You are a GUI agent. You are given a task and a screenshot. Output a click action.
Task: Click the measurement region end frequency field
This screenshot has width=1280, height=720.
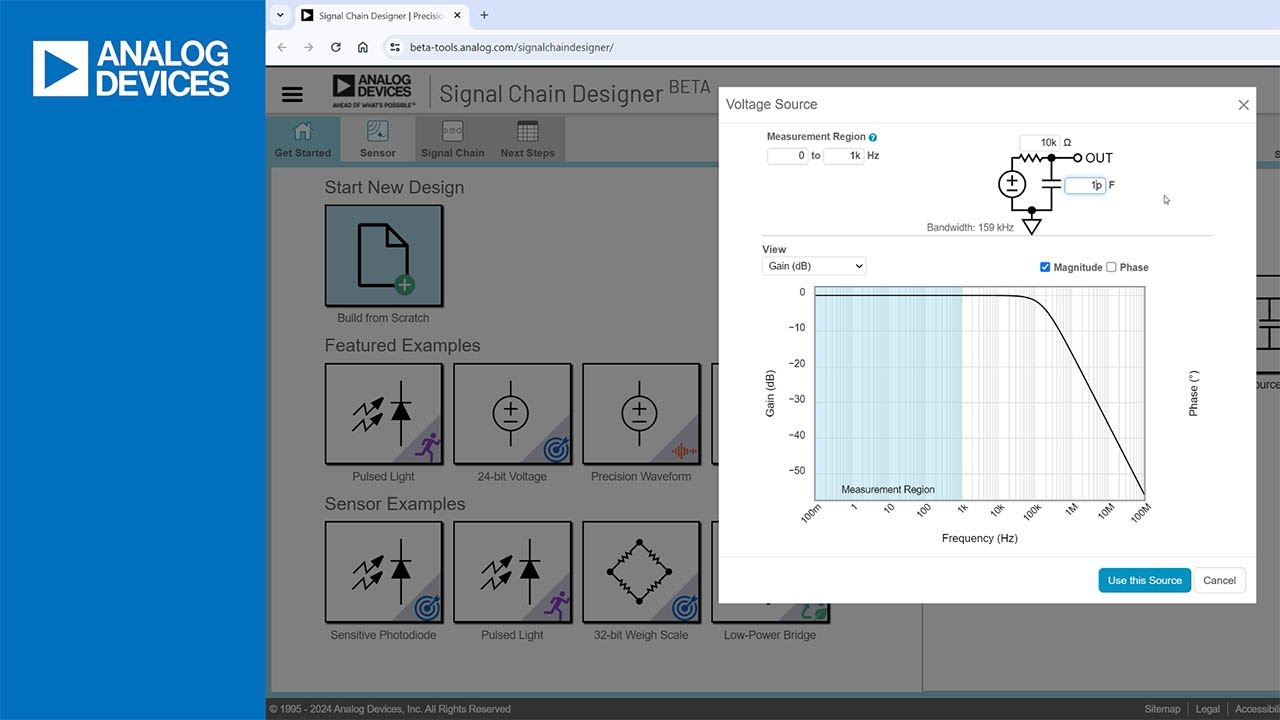843,156
